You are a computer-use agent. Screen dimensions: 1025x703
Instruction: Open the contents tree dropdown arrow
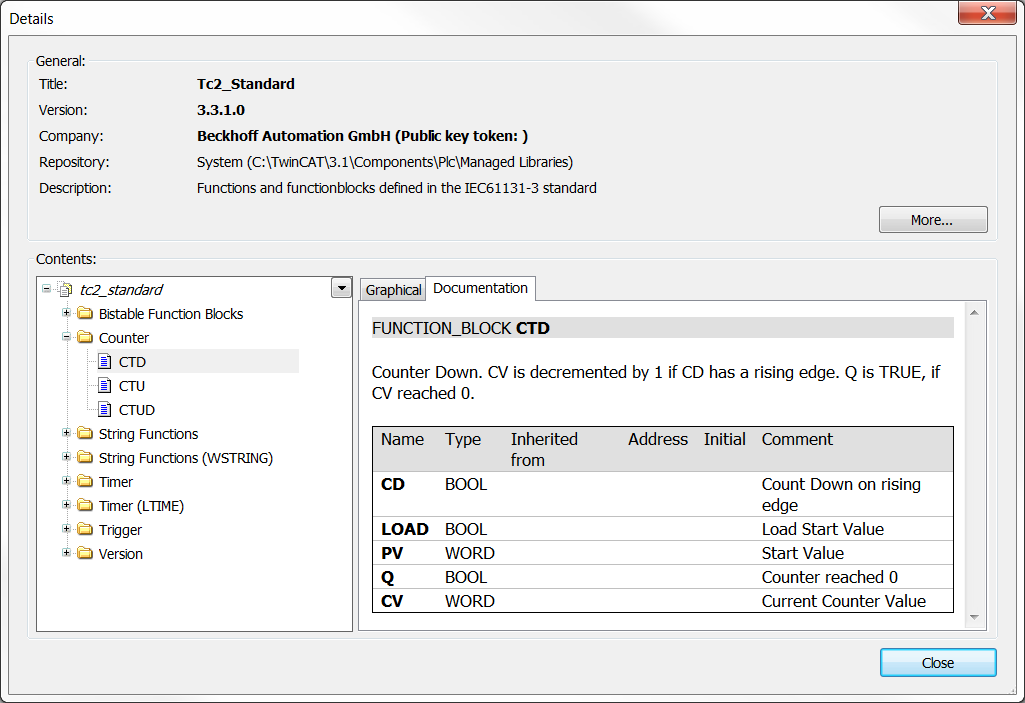click(341, 288)
